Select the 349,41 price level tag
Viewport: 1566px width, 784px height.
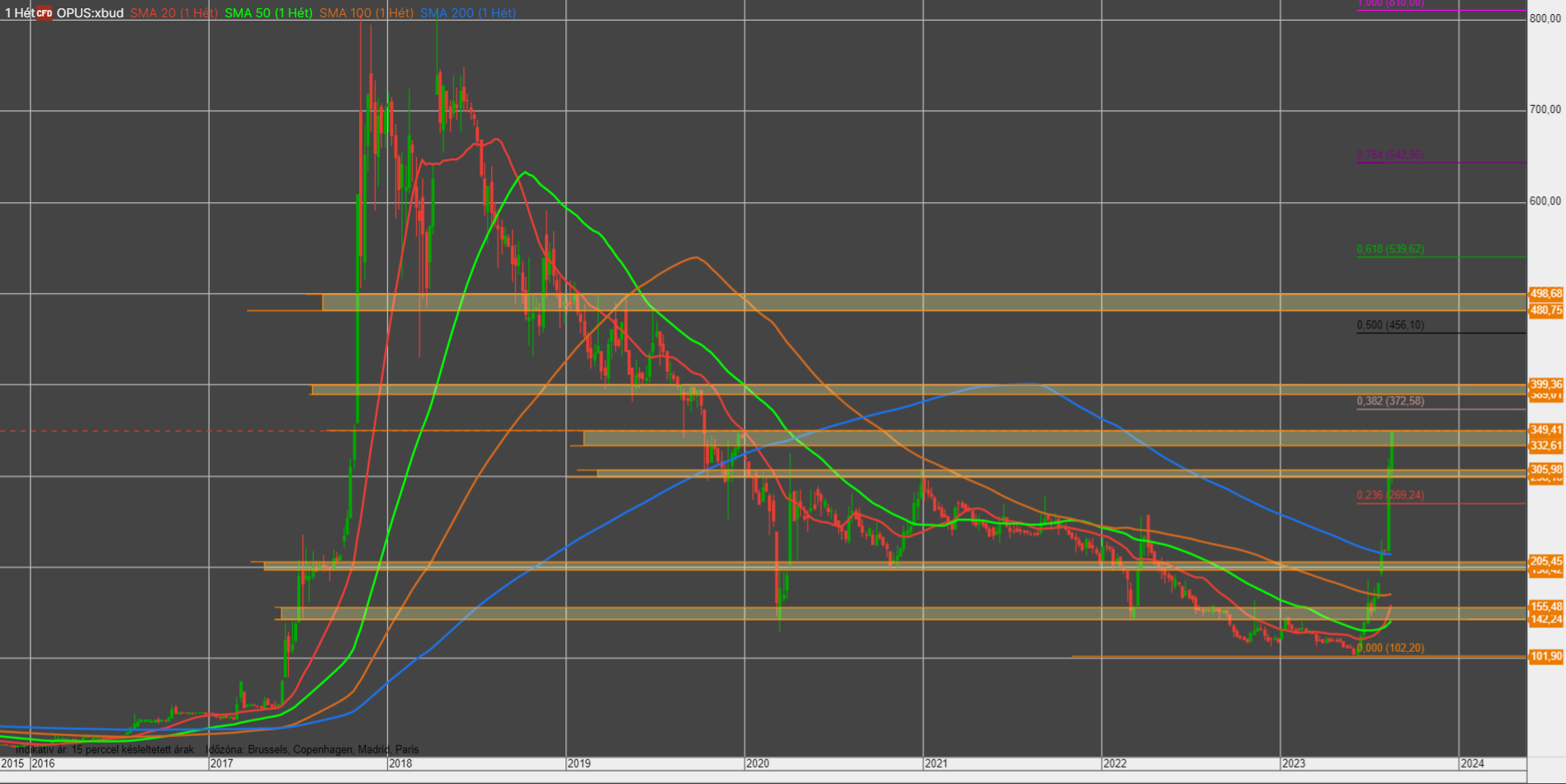(1545, 430)
